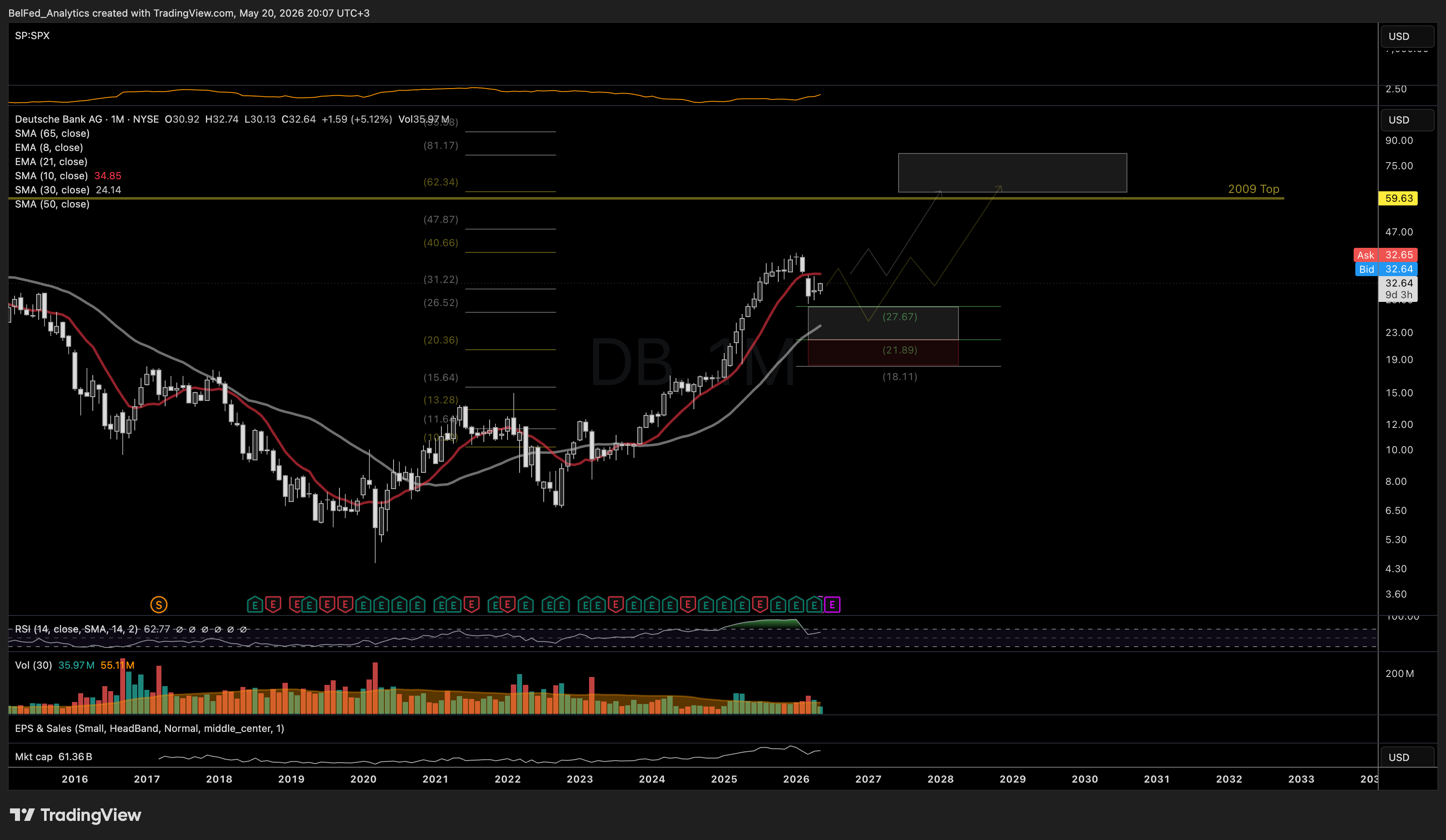Click the 2020 label on time axis
Image resolution: width=1446 pixels, height=840 pixels.
[363, 779]
